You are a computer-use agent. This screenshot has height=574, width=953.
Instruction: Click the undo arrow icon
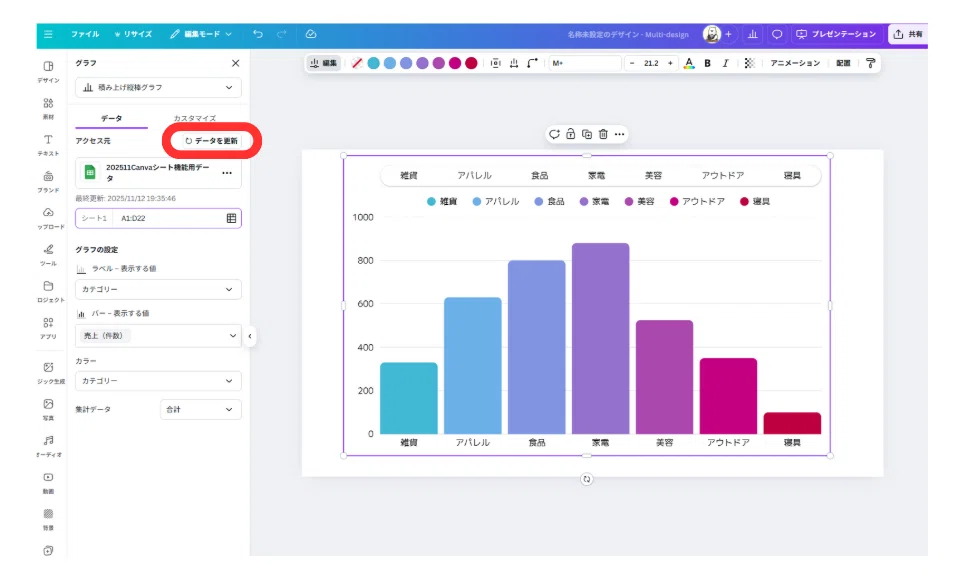(258, 34)
